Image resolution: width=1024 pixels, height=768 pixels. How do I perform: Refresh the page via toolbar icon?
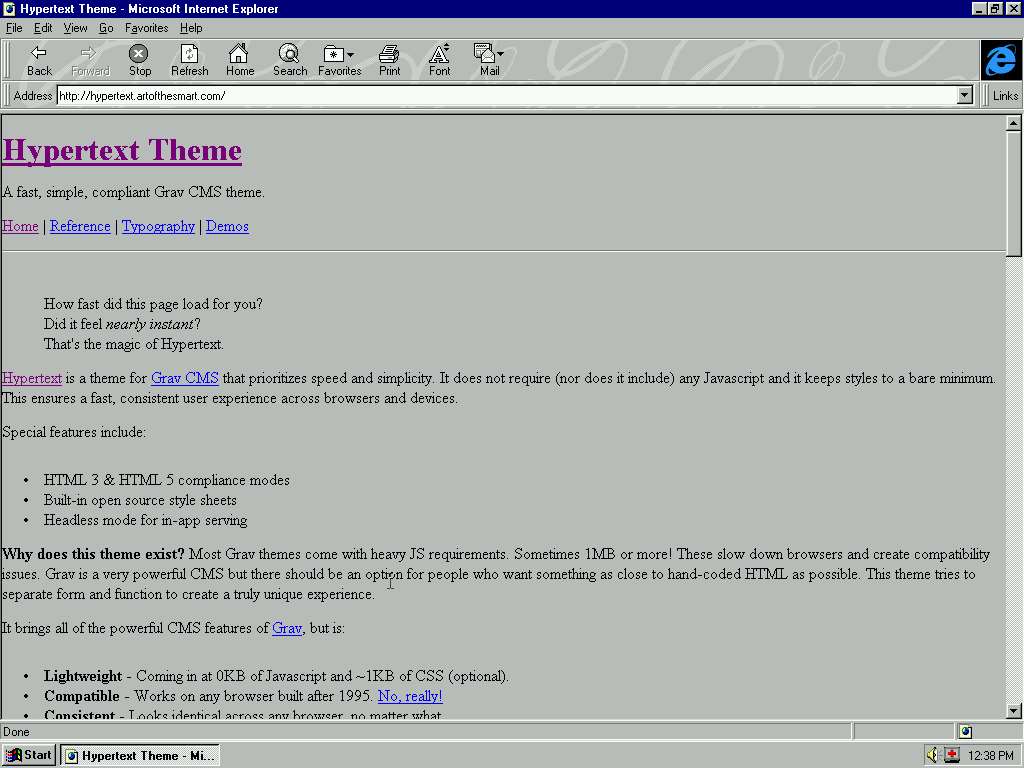pos(189,60)
